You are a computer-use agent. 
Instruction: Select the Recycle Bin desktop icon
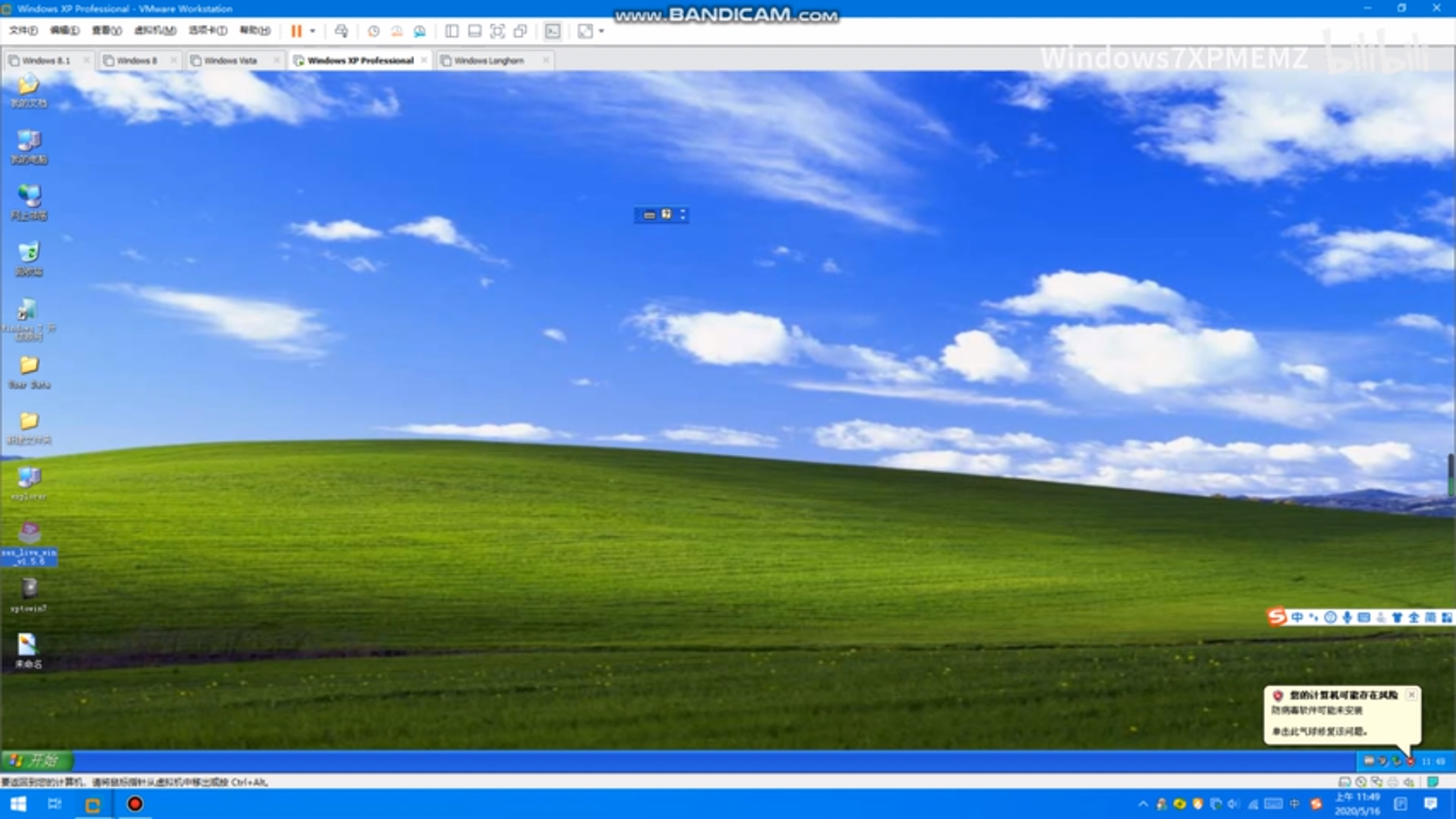pyautogui.click(x=28, y=259)
